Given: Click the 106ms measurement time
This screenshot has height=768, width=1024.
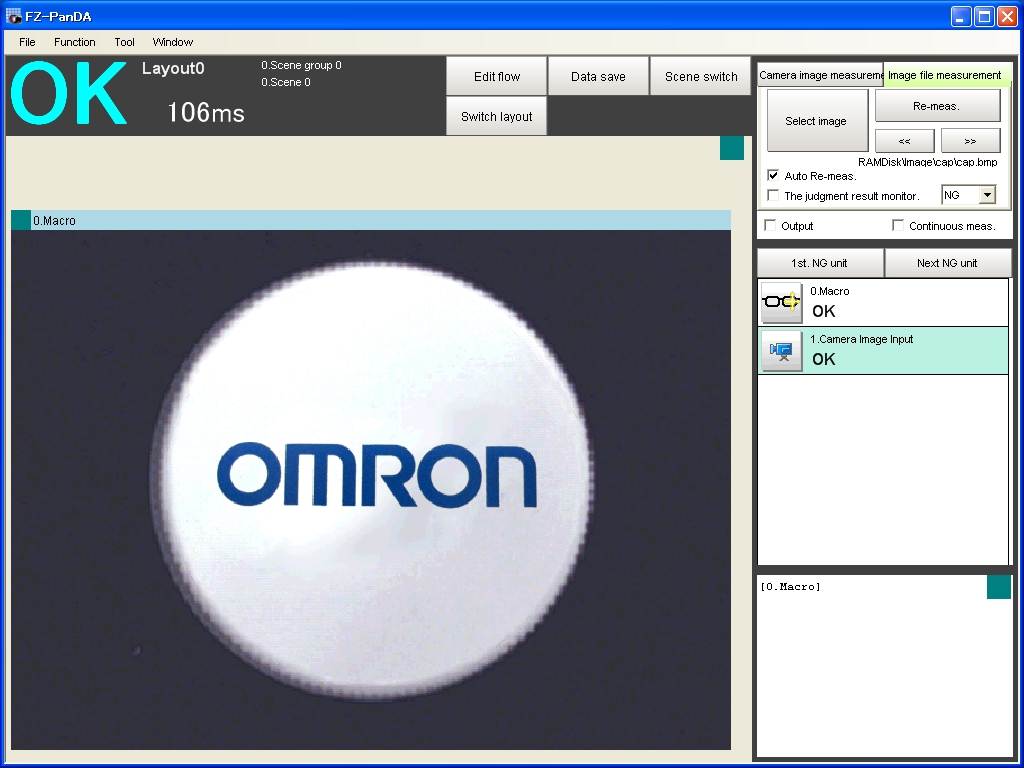Looking at the screenshot, I should click(206, 112).
